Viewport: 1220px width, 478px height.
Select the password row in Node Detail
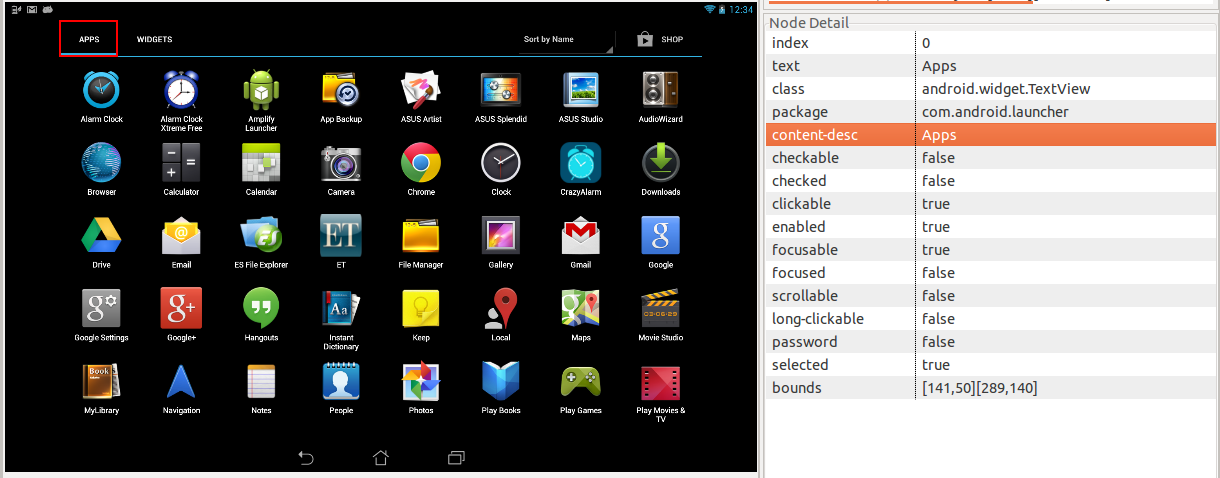[991, 341]
